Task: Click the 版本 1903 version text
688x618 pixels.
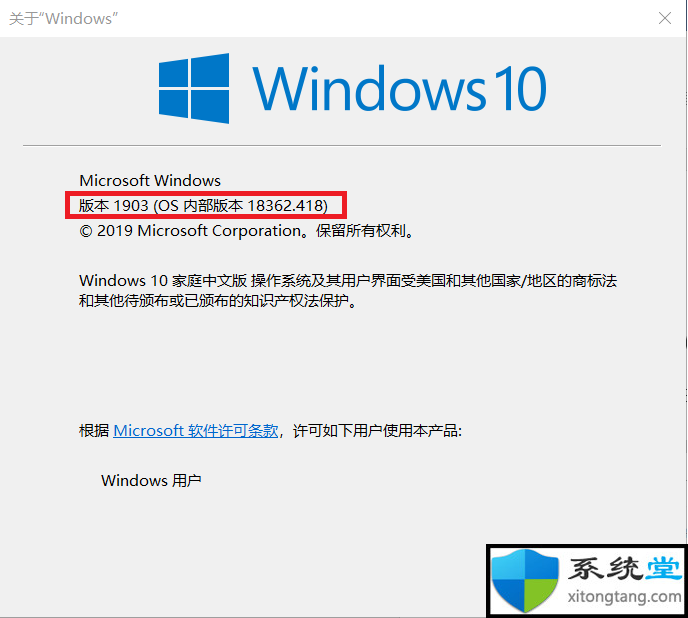Action: coord(114,205)
